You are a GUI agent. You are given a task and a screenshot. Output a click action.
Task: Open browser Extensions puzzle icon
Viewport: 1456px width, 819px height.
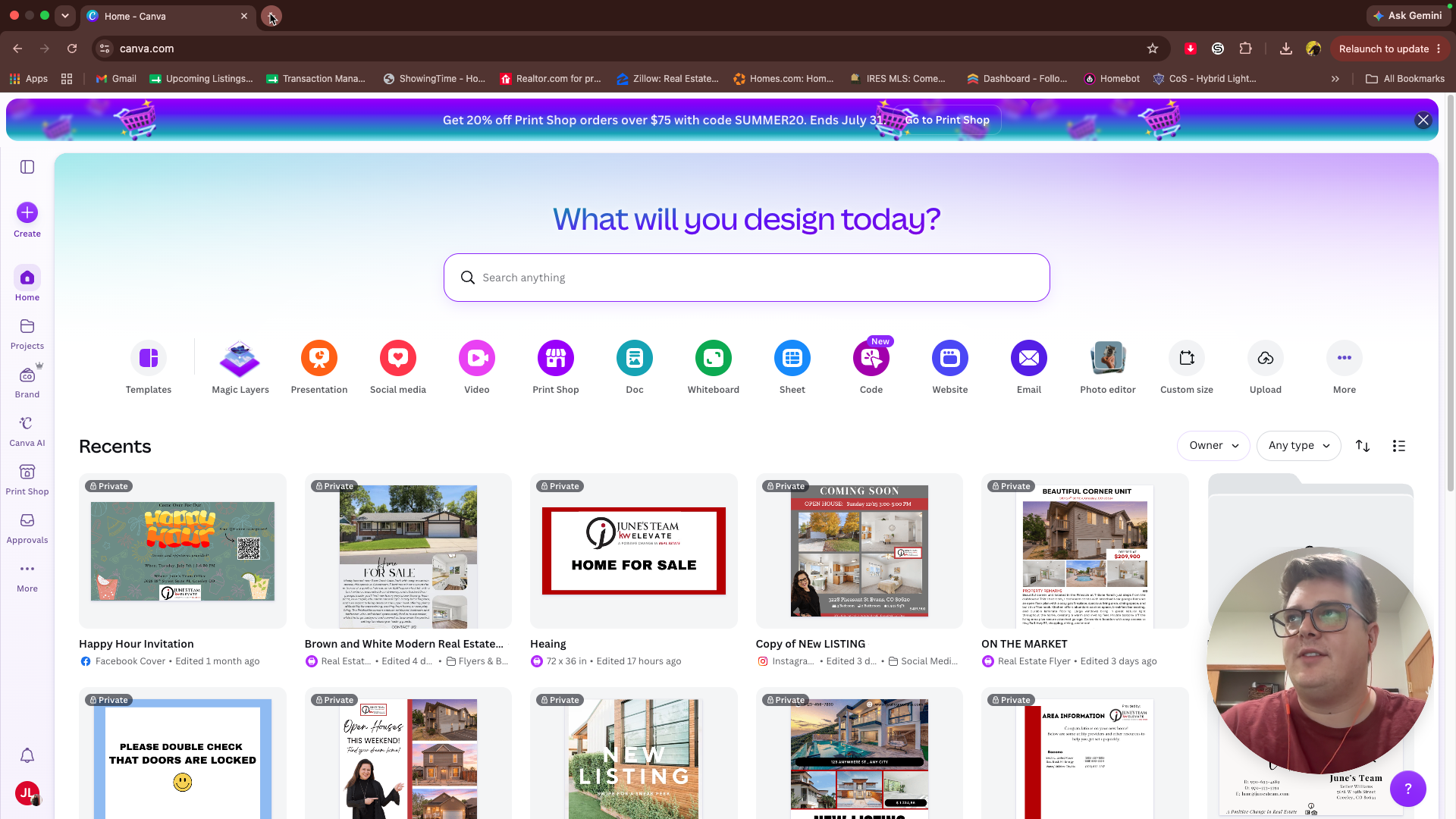(1245, 49)
